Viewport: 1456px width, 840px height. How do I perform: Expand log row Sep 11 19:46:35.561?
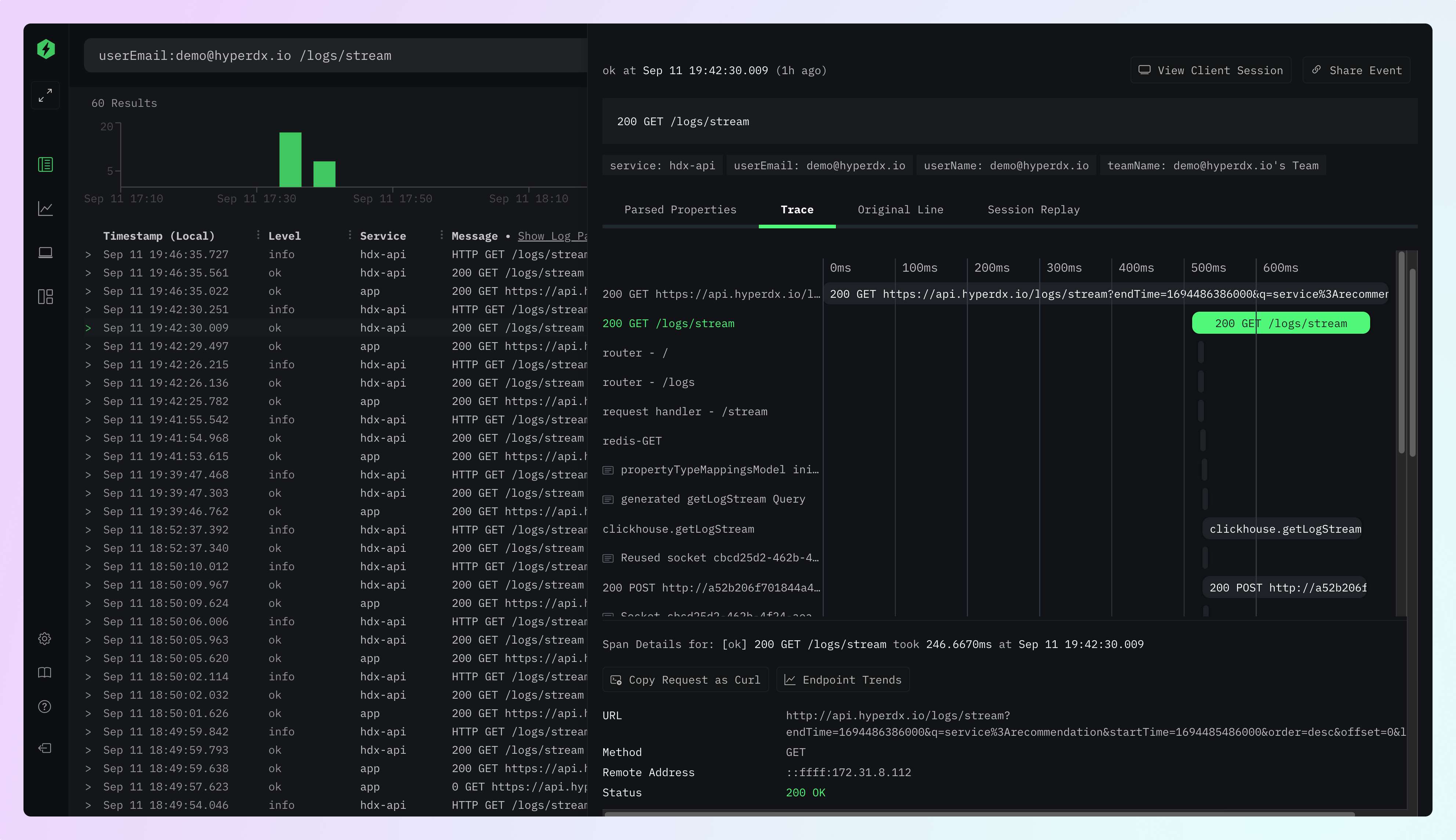88,273
